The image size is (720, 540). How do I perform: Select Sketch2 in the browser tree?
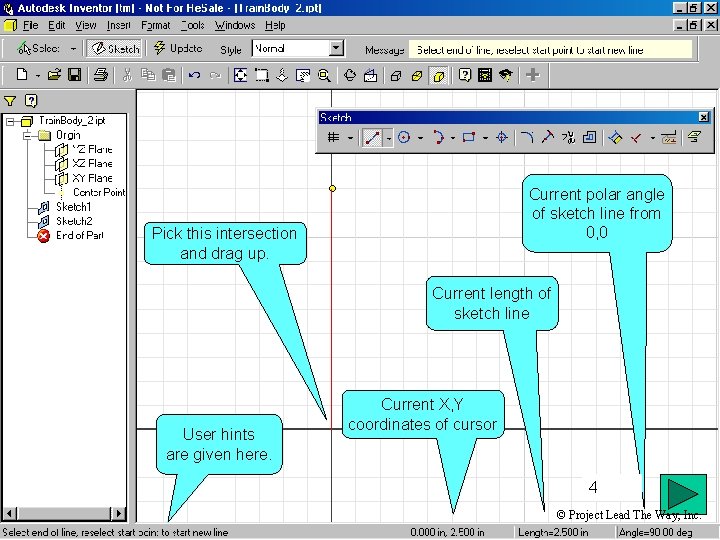coord(73,221)
